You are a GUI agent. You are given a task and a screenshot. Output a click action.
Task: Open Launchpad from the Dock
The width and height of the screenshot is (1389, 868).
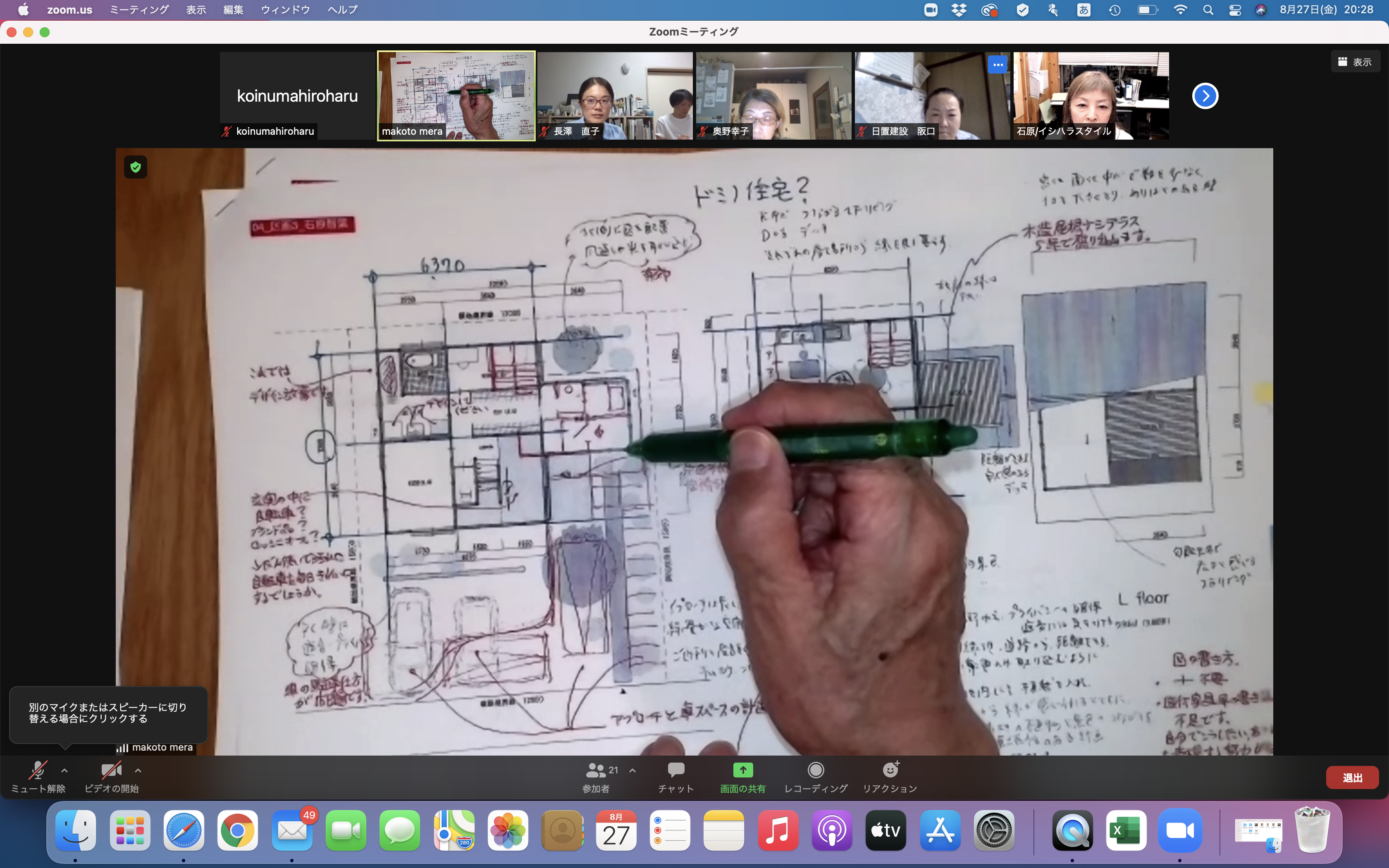[130, 830]
